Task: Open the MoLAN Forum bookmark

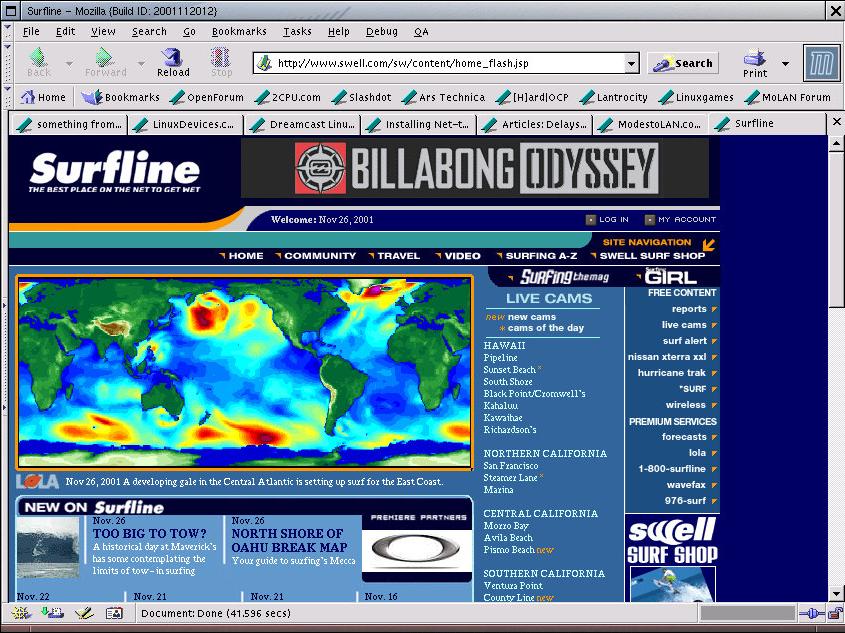Action: [787, 97]
